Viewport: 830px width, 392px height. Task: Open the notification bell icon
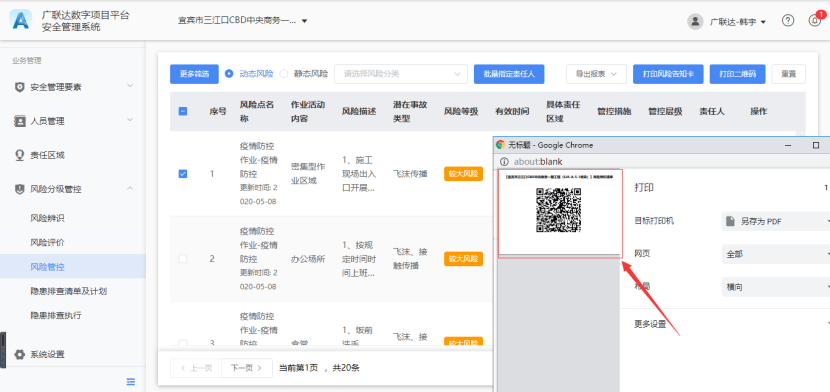coord(814,21)
